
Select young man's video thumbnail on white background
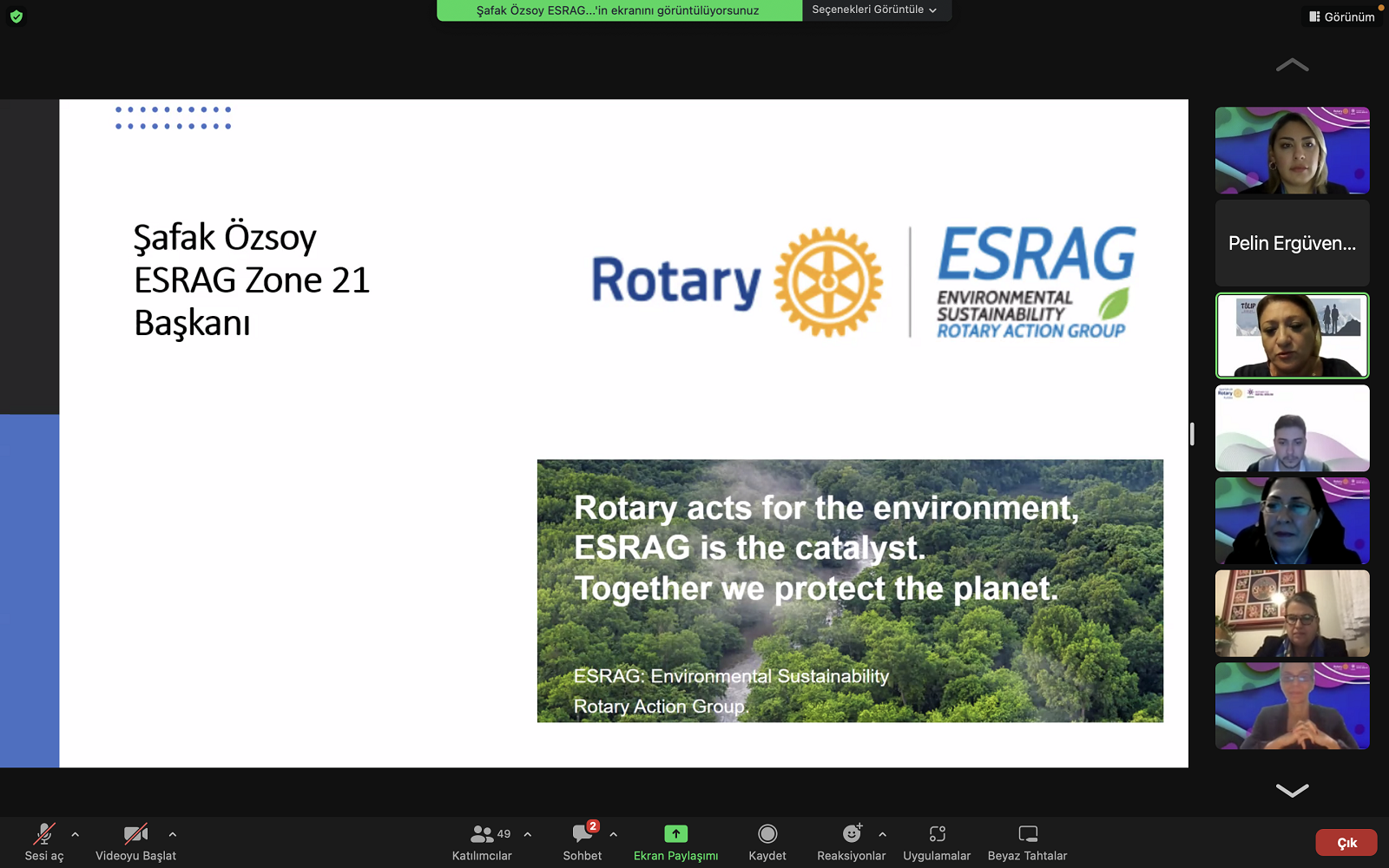point(1293,428)
